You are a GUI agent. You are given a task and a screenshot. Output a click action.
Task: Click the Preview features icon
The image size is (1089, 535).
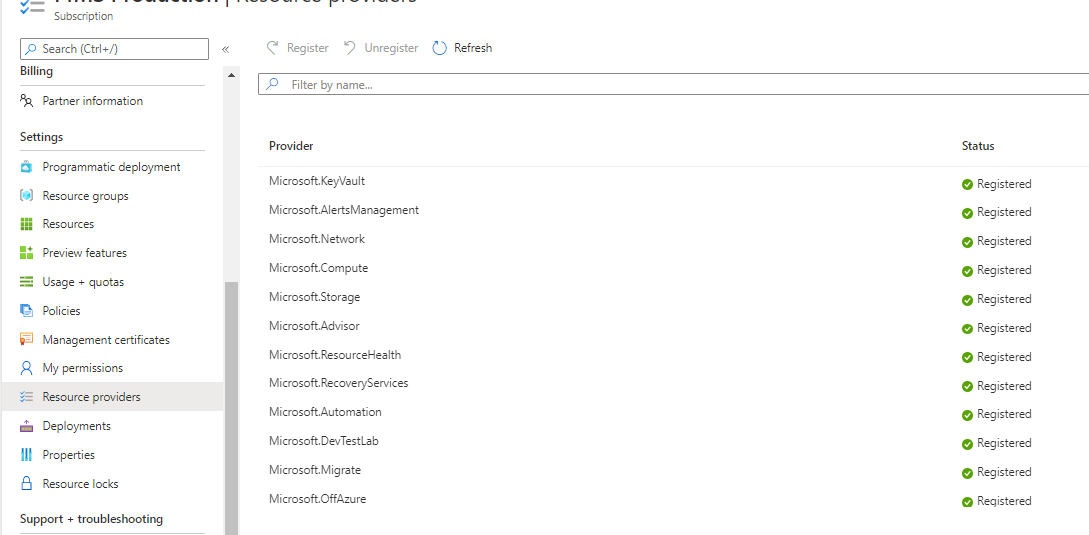27,253
